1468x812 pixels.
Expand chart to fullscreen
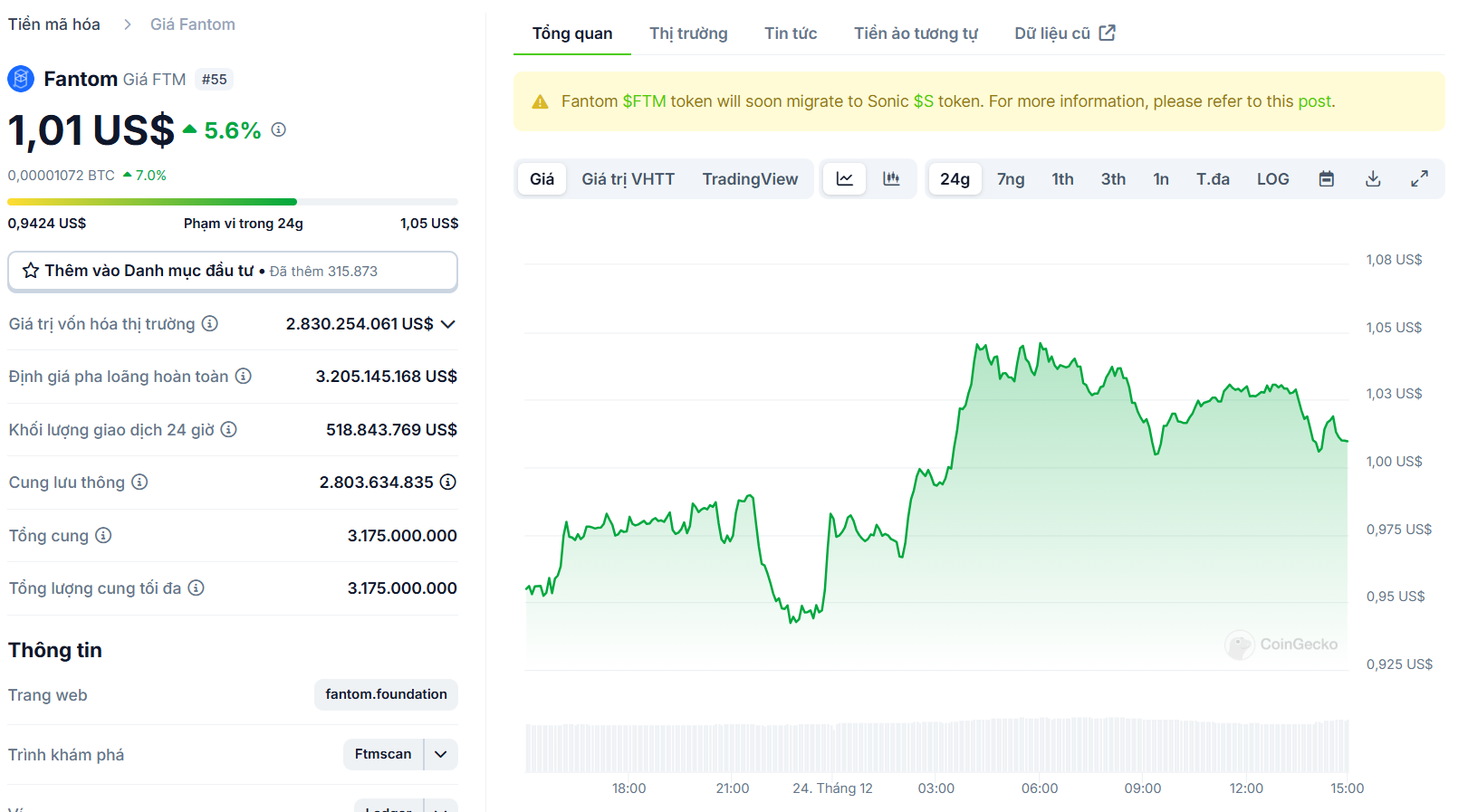tap(1419, 178)
